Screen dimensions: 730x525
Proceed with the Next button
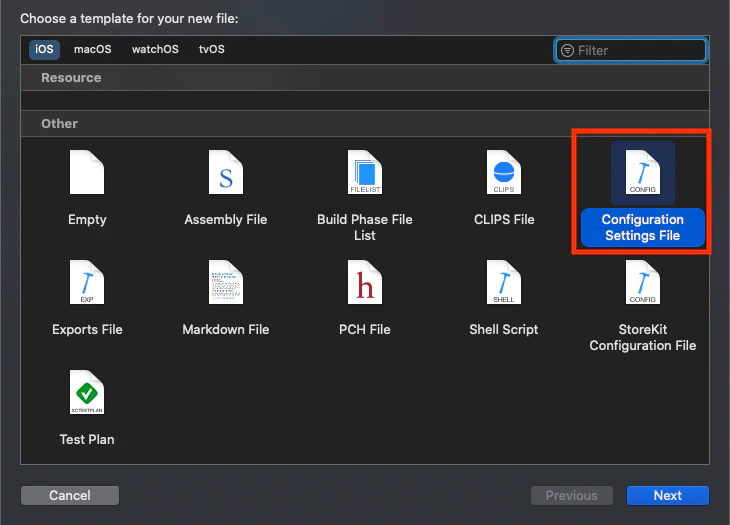click(x=668, y=495)
